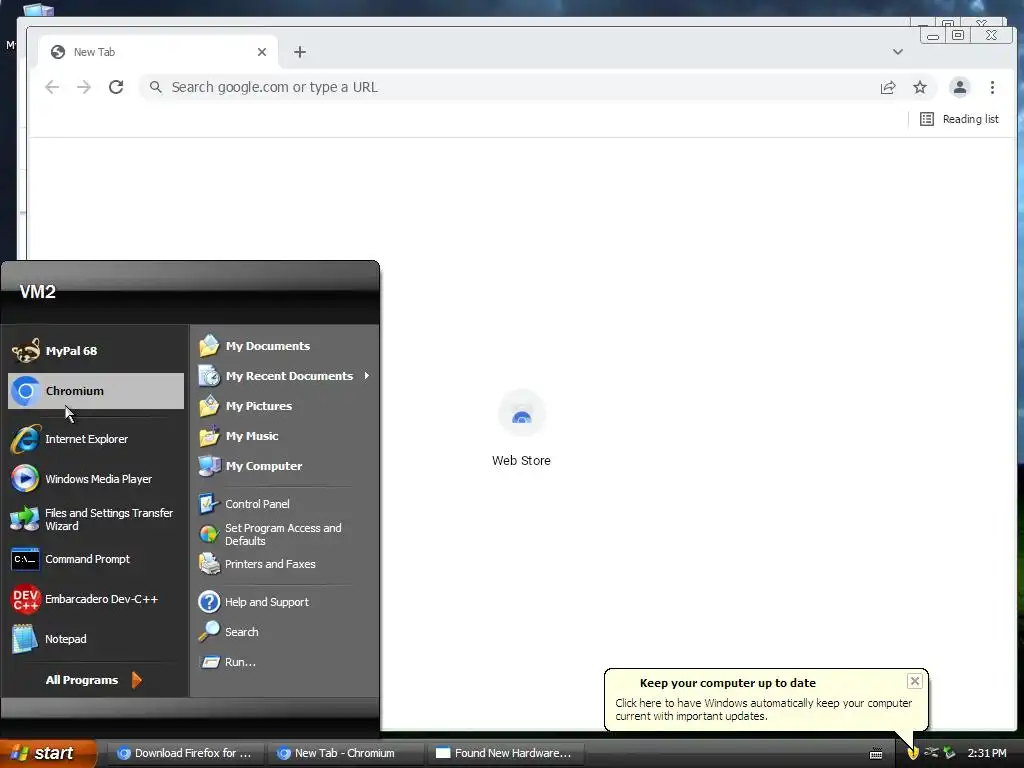
Task: Go back in Chromium
Action: 52,87
